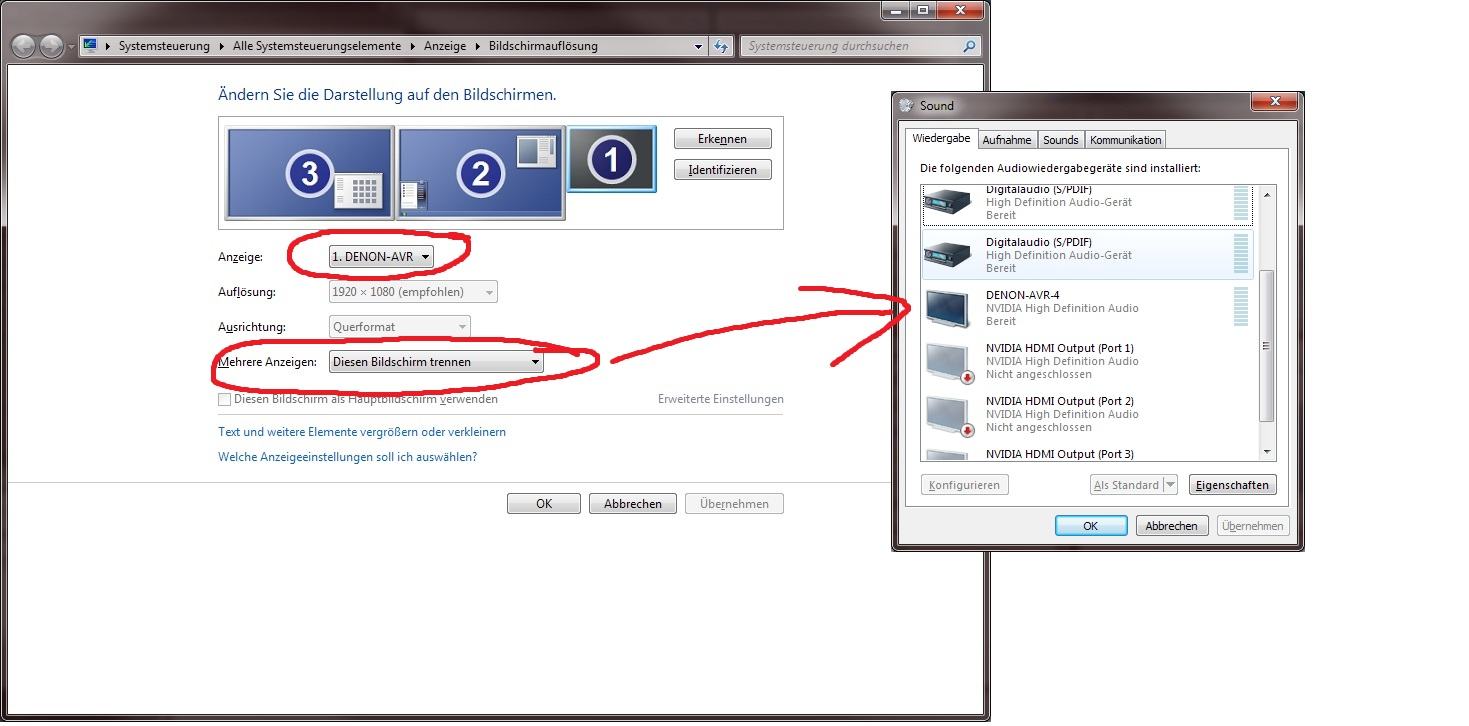Image resolution: width=1469 pixels, height=726 pixels.
Task: Click Übernehmen in the display settings window
Action: click(x=734, y=504)
